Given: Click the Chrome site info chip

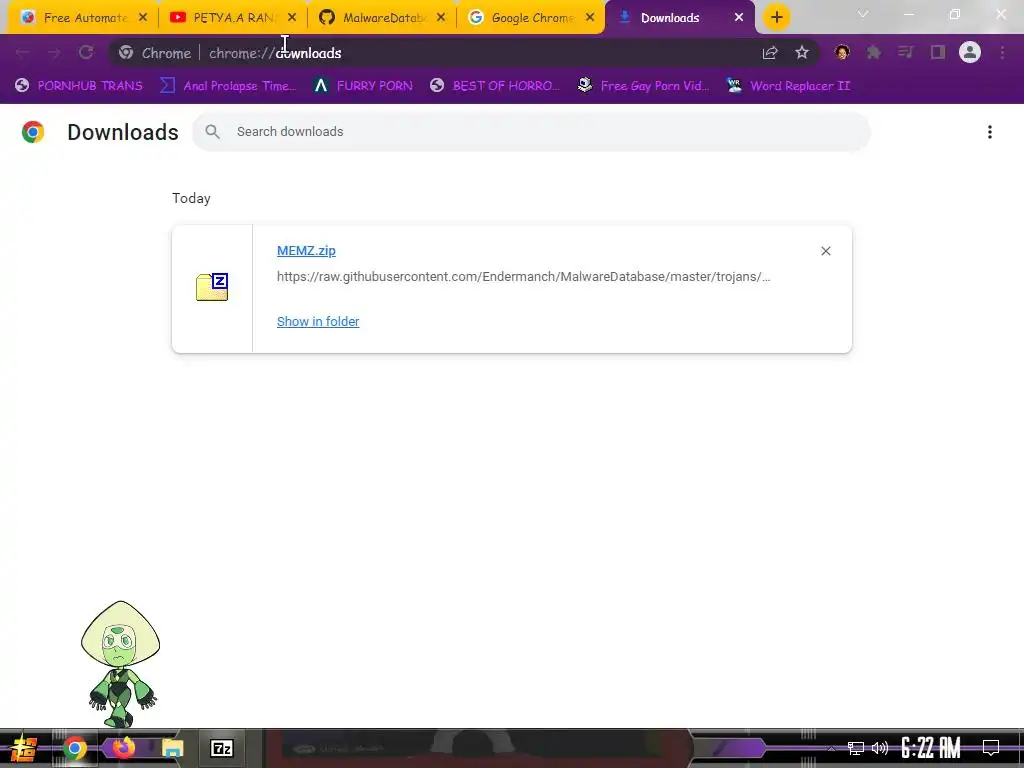Looking at the screenshot, I should pyautogui.click(x=155, y=54).
